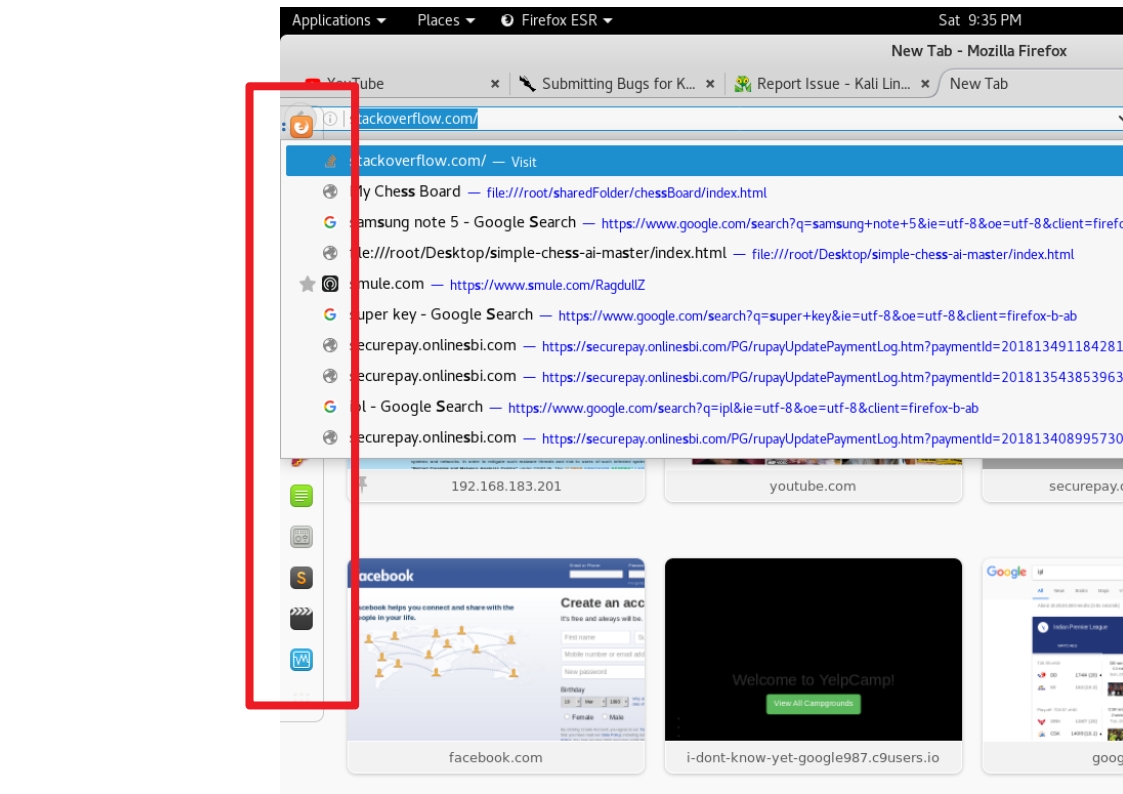
Task: Select the stackoverflow.com Visit suggestion
Action: tap(700, 161)
